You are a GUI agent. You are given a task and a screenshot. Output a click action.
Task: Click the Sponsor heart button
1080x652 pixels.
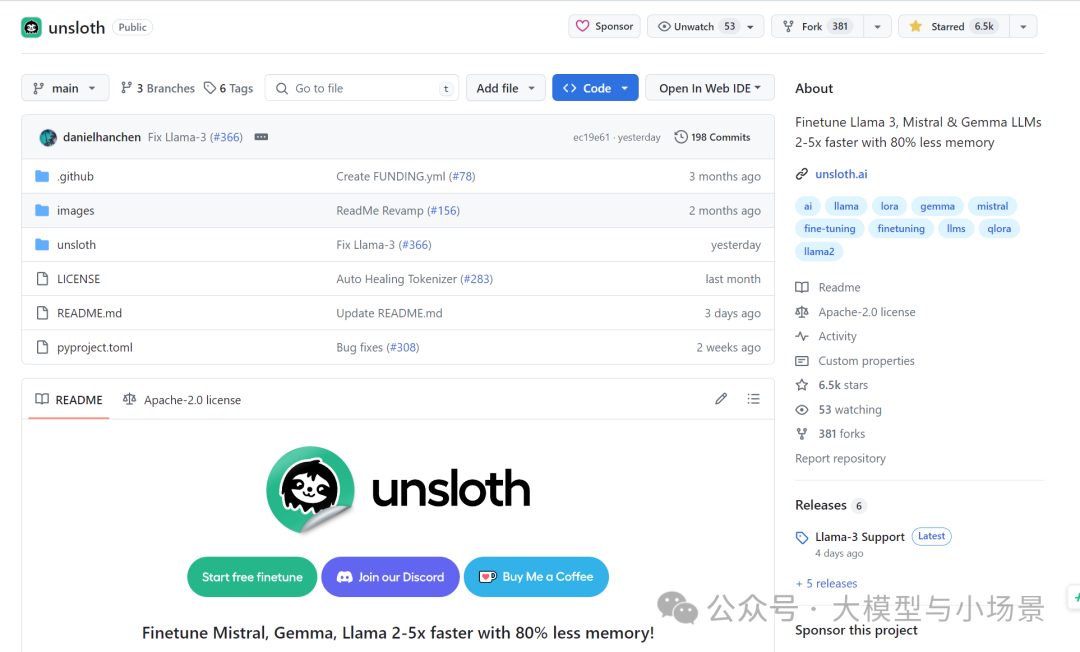[605, 27]
